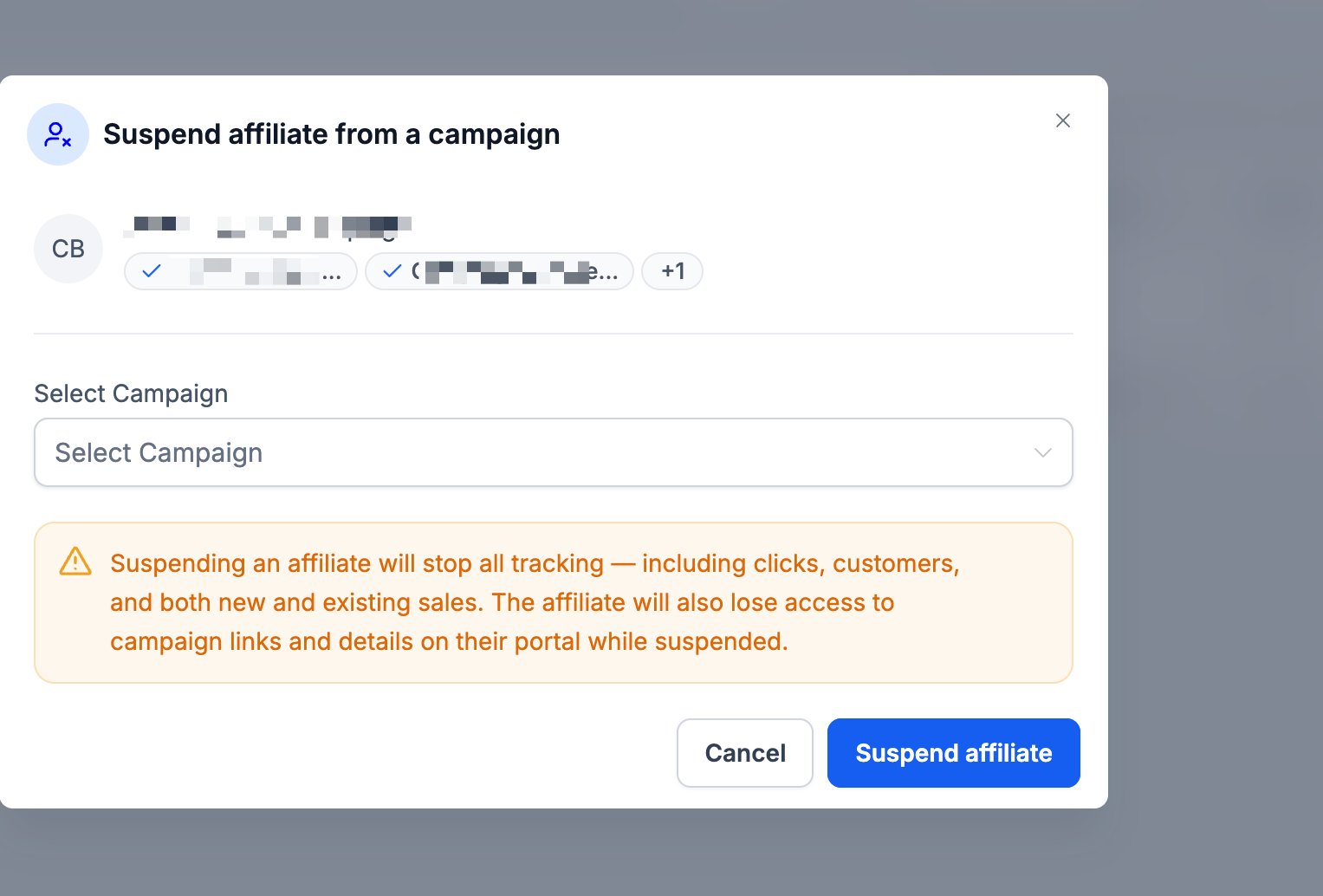
Task: Confirm with the Suspend affiliate button
Action: (x=954, y=753)
